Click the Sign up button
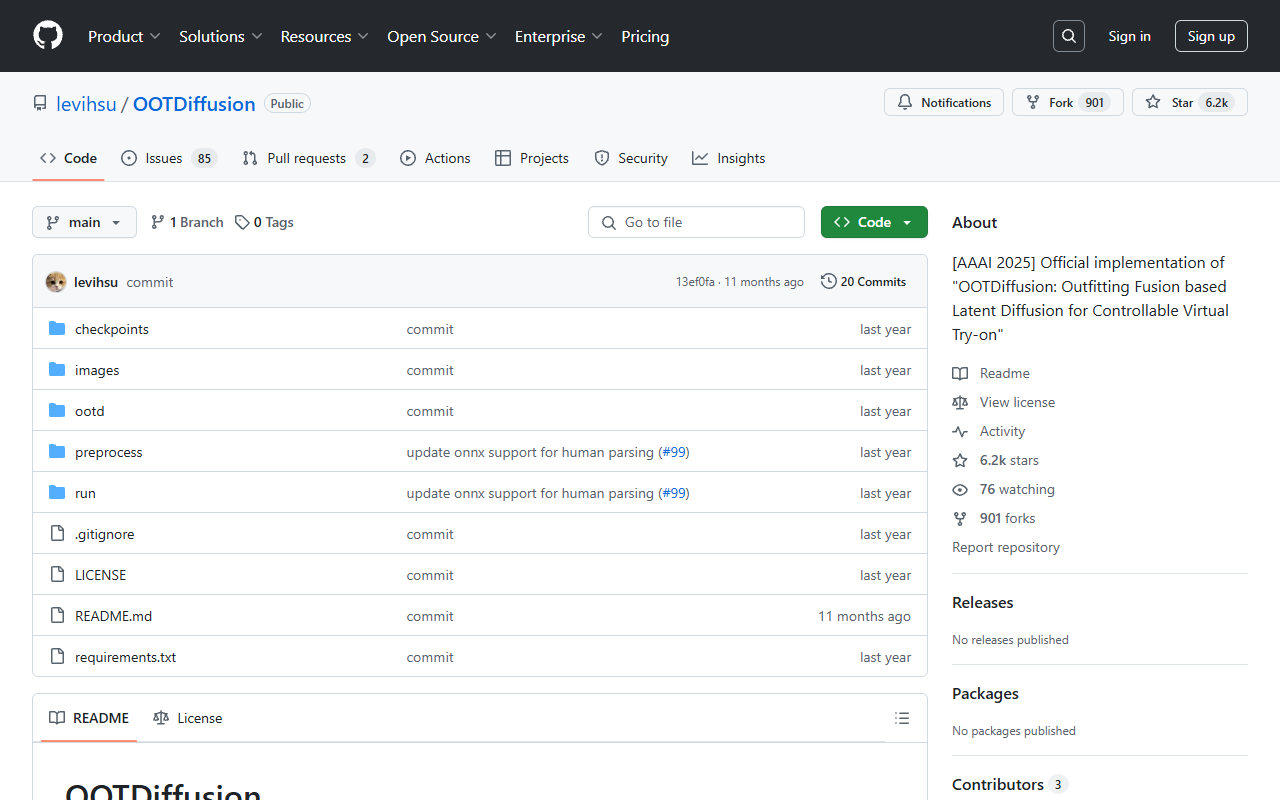The width and height of the screenshot is (1280, 800). pos(1211,36)
